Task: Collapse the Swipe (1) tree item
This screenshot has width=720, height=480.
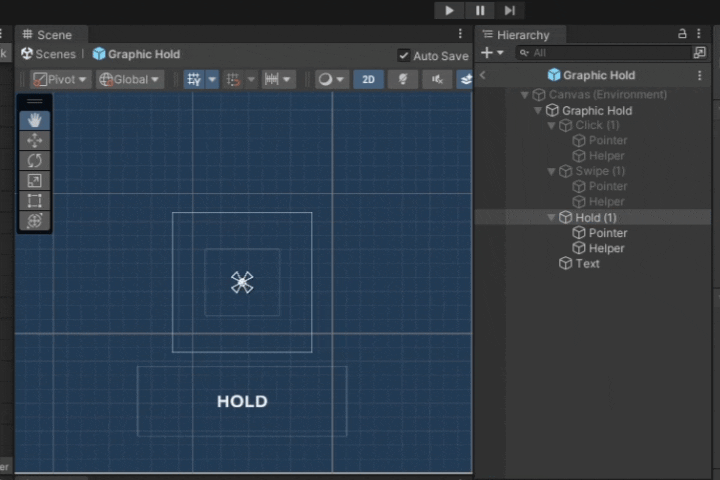Action: pyautogui.click(x=551, y=171)
